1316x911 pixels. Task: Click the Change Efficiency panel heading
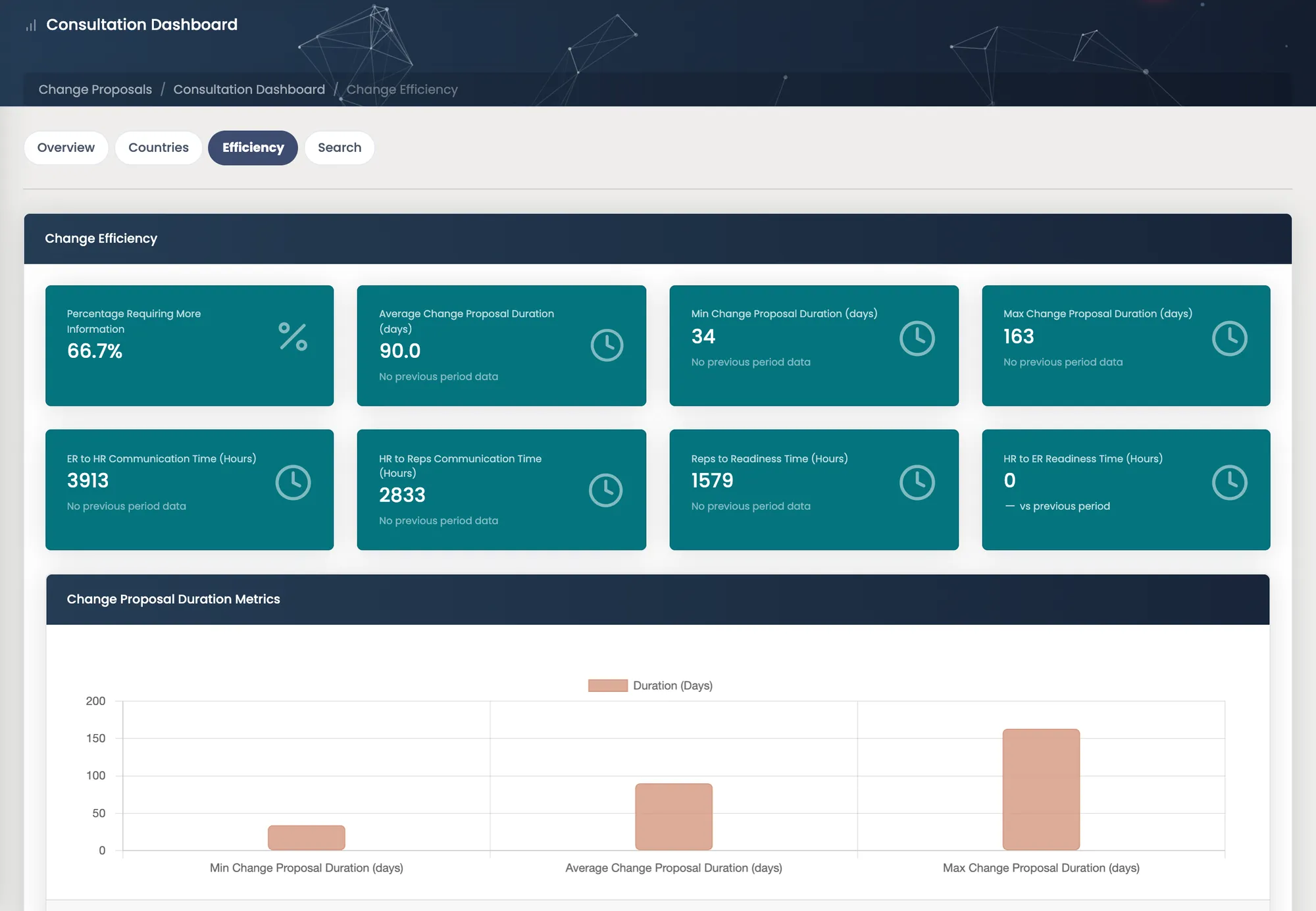click(101, 238)
